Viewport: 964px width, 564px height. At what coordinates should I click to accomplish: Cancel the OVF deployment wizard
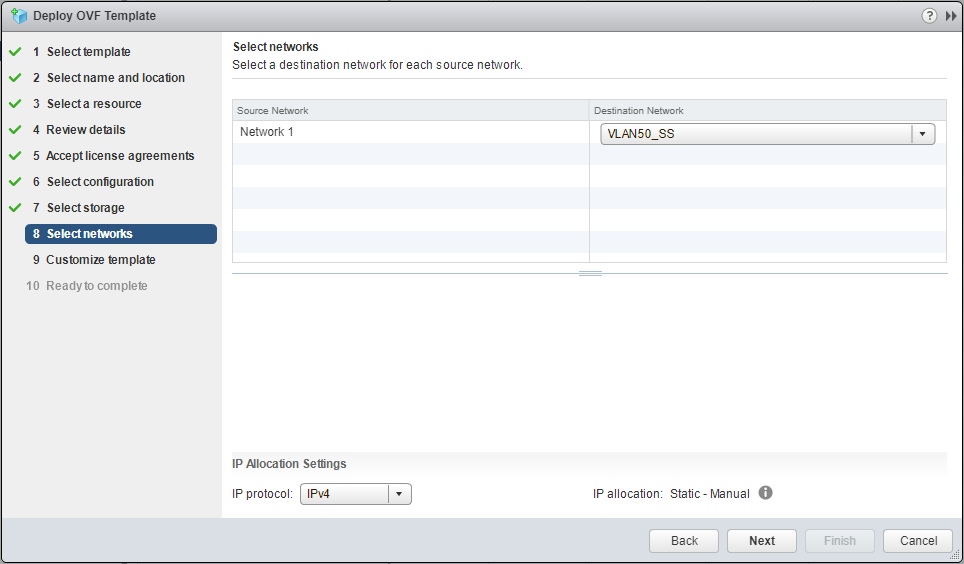(x=918, y=541)
